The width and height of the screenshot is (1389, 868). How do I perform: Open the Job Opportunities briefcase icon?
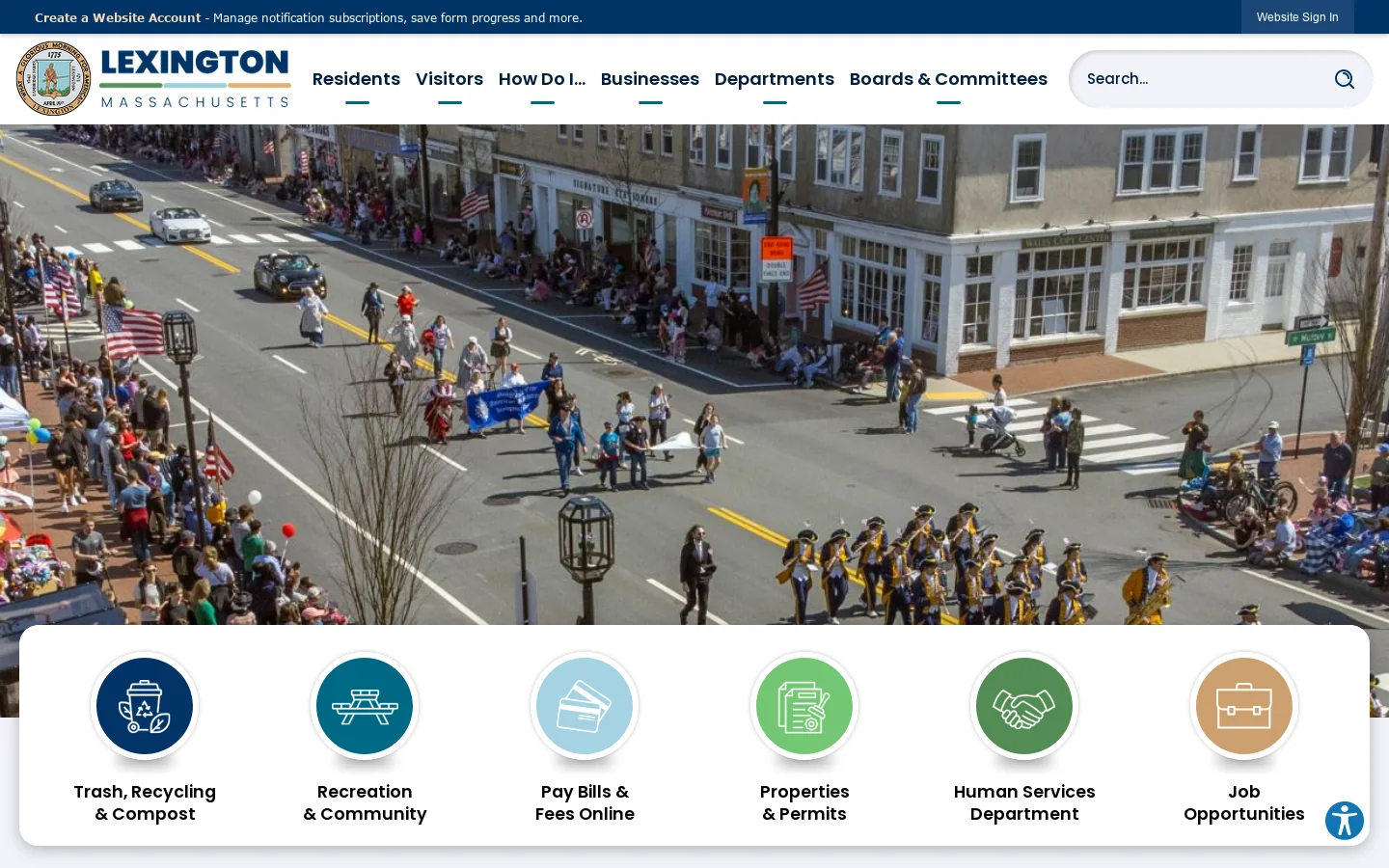pos(1244,706)
